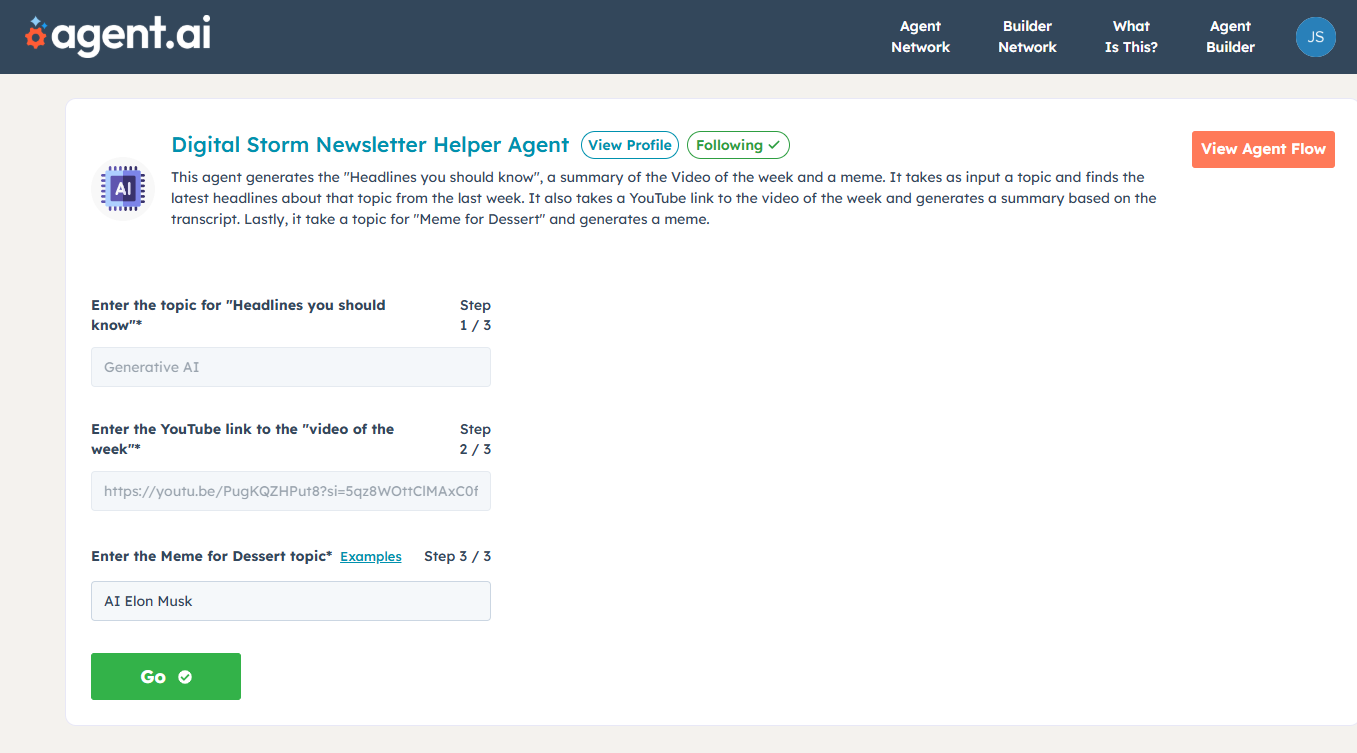Toggle the Following button

[x=738, y=145]
